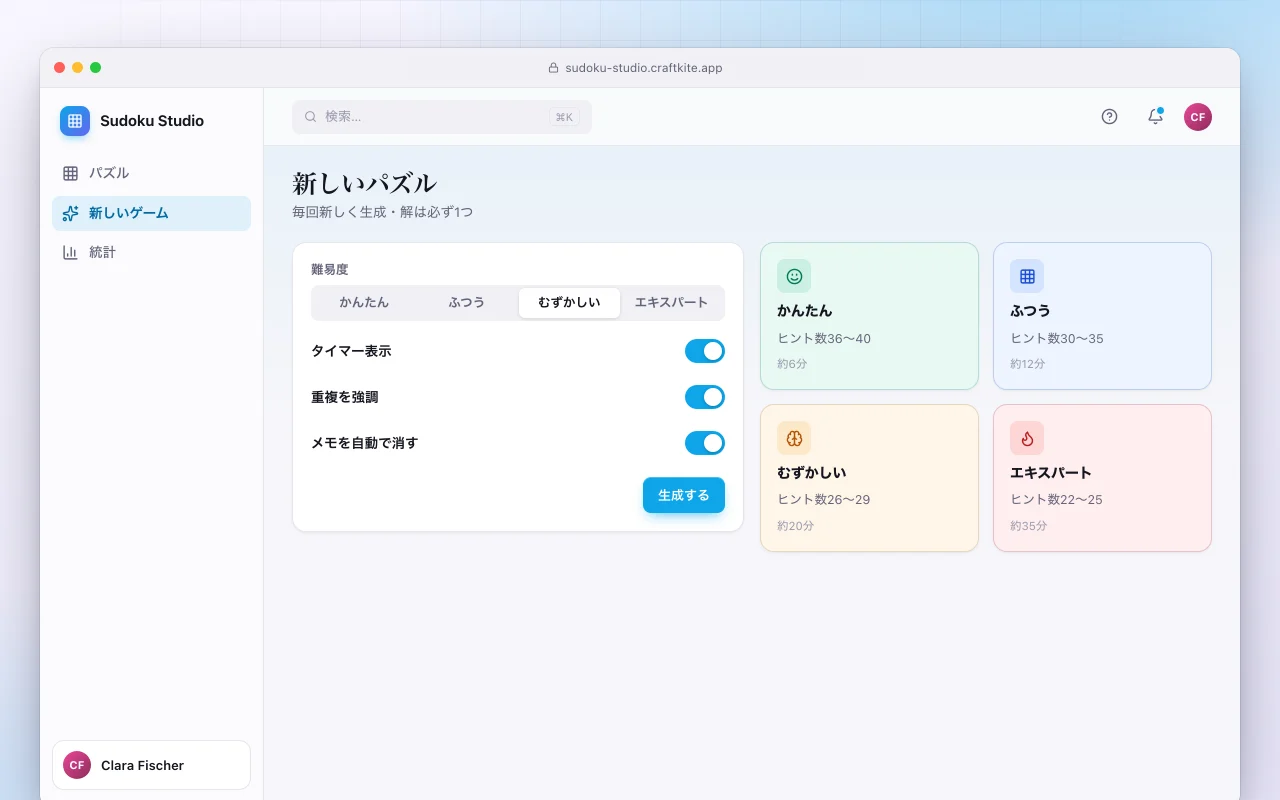This screenshot has height=800, width=1280.
Task: Toggle the タイマー表示 switch
Action: click(x=705, y=351)
